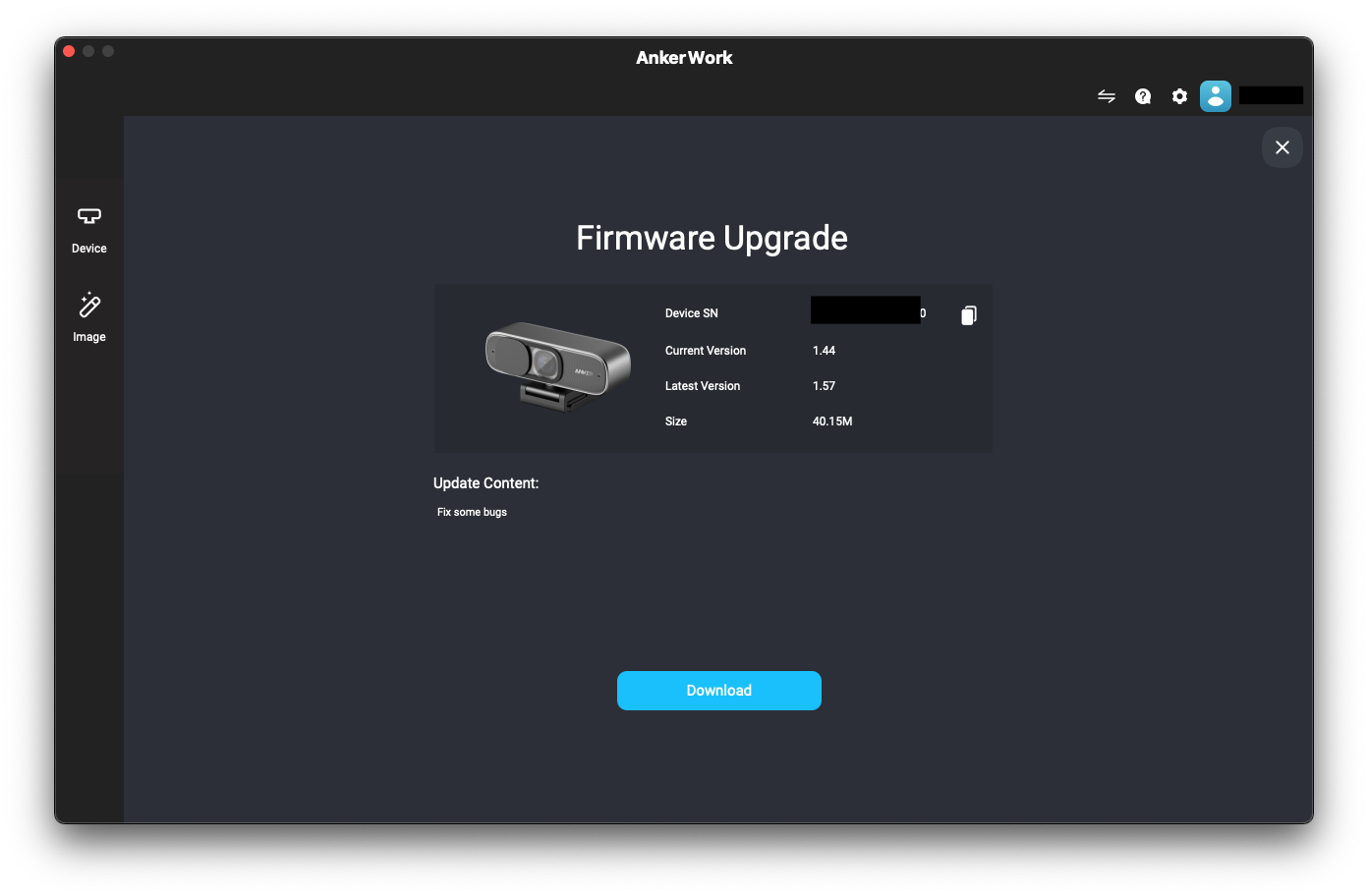Click the user account avatar
The width and height of the screenshot is (1368, 896).
coord(1216,96)
